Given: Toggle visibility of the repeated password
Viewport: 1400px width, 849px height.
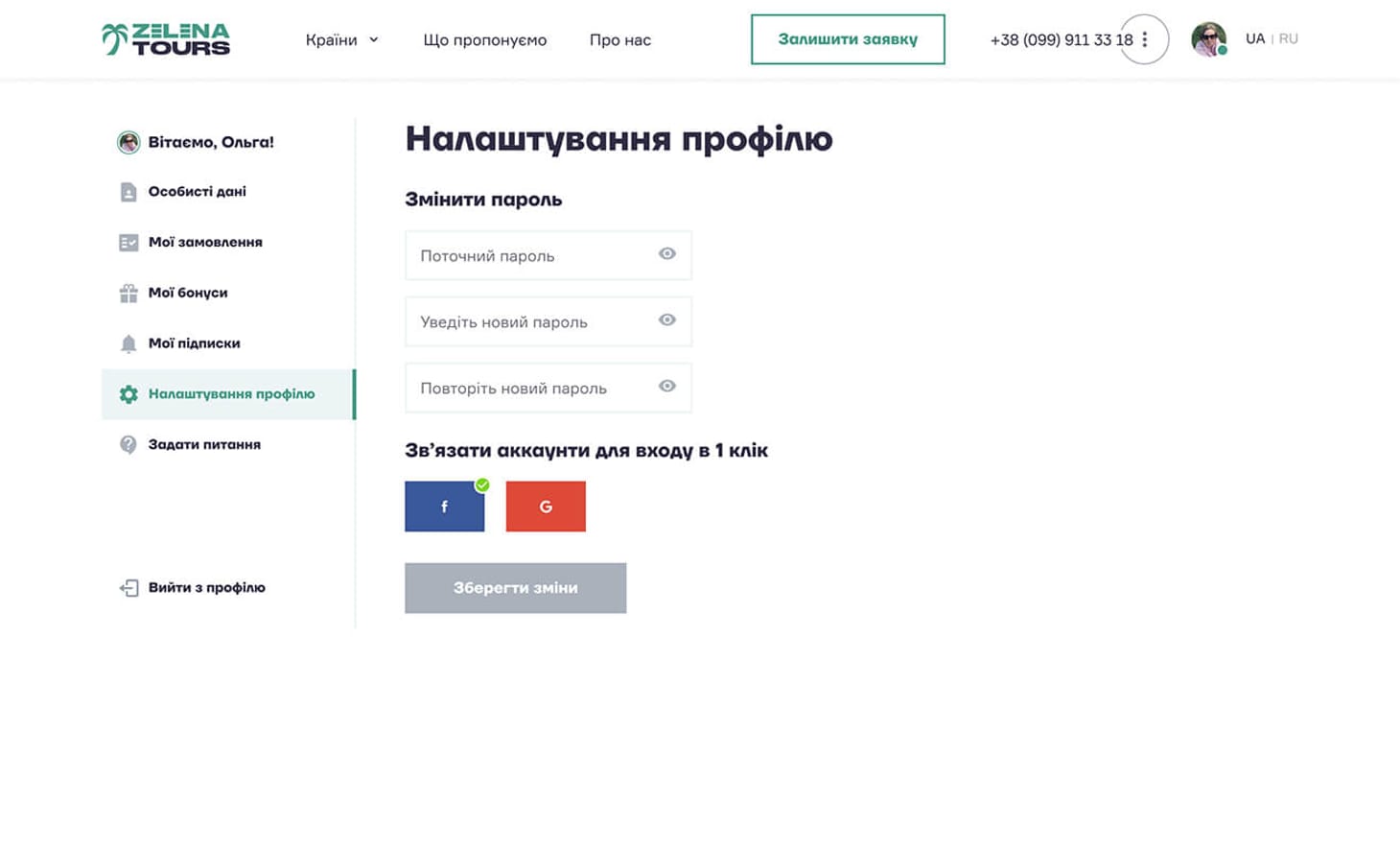Looking at the screenshot, I should pyautogui.click(x=666, y=387).
